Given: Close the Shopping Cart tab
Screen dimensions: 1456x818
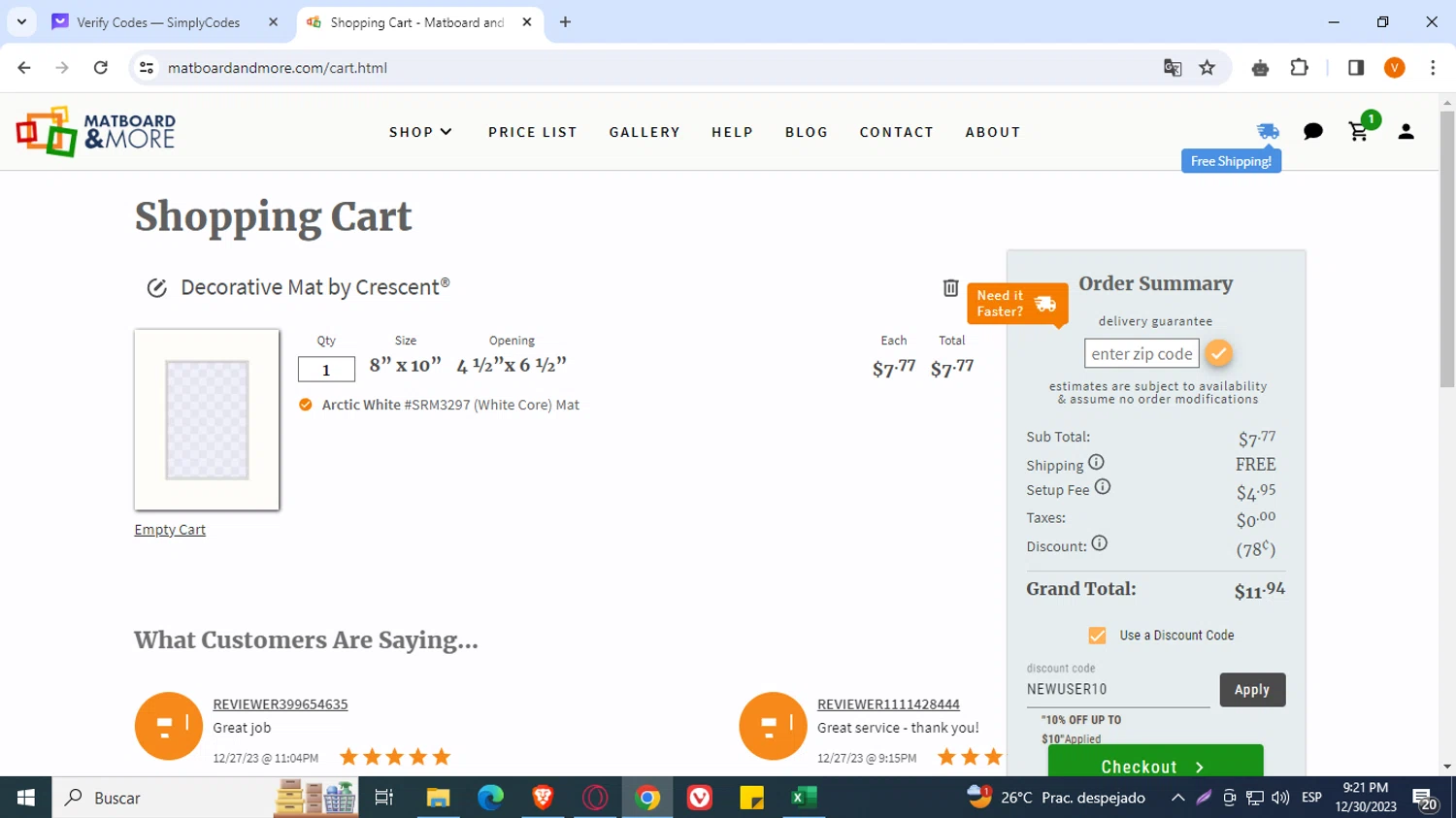Looking at the screenshot, I should pyautogui.click(x=527, y=21).
